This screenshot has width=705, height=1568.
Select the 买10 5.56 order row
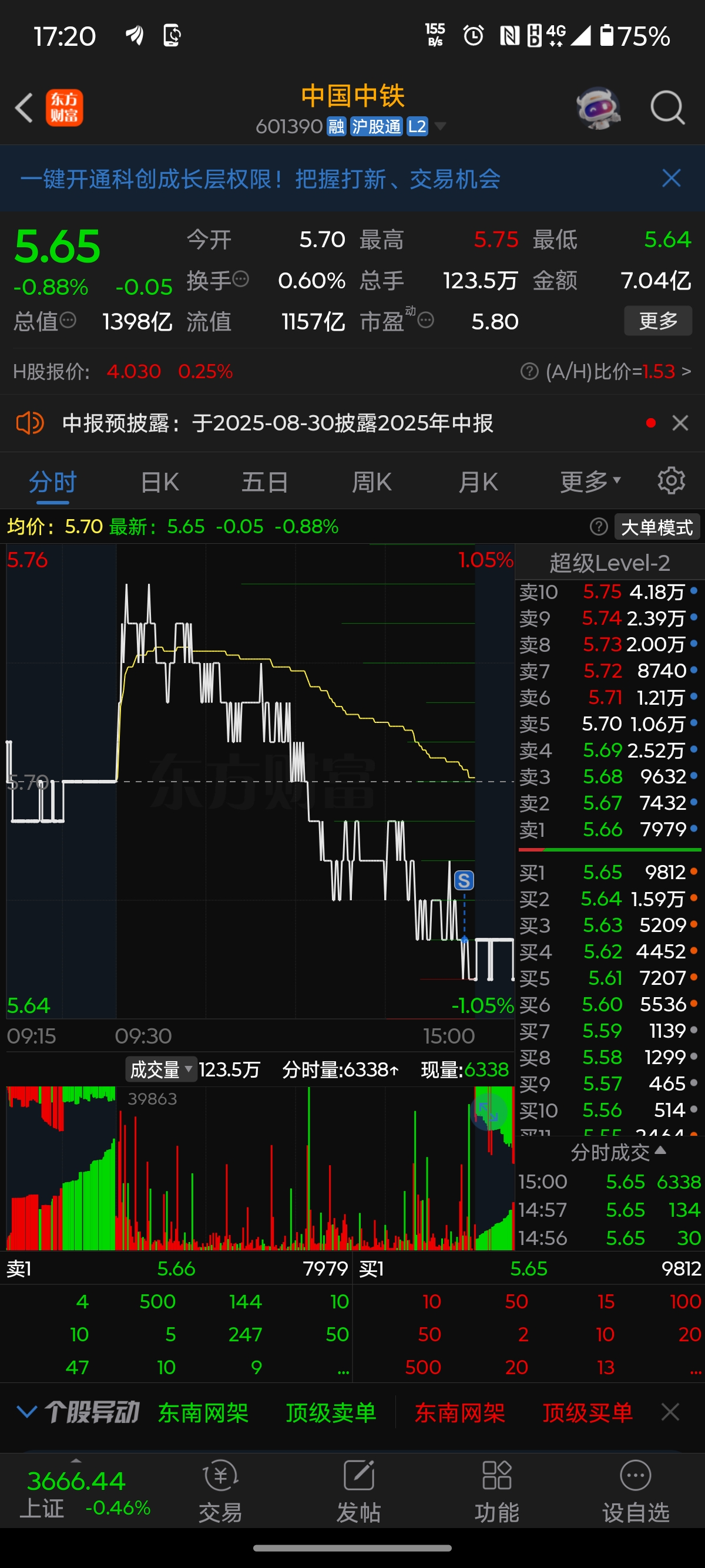click(609, 1111)
